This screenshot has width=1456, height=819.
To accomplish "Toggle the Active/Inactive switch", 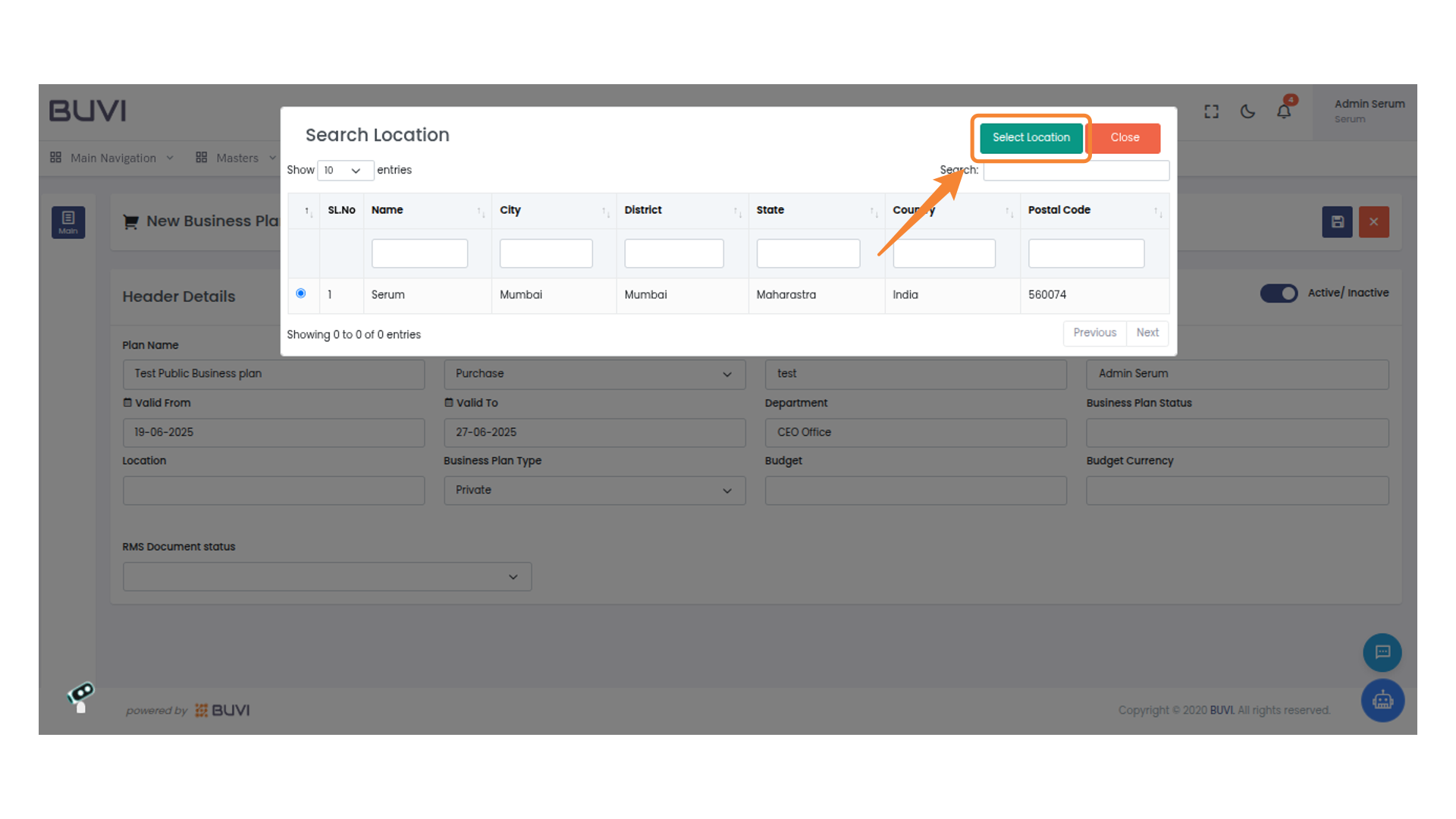I will (x=1279, y=293).
